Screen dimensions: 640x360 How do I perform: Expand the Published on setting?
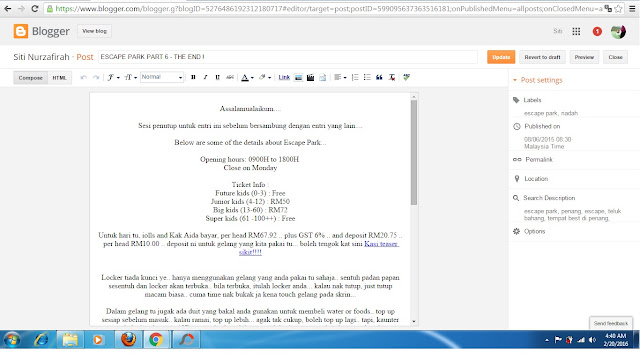[542, 127]
